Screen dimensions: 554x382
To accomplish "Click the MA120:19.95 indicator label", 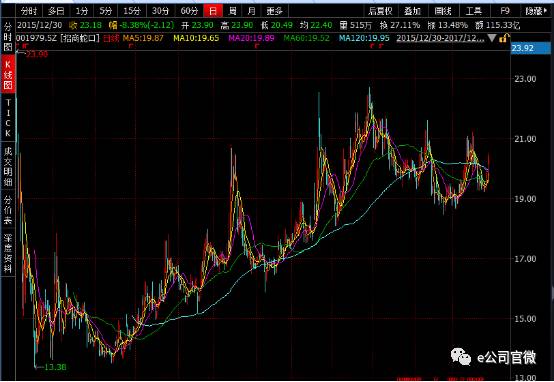I will [x=364, y=38].
